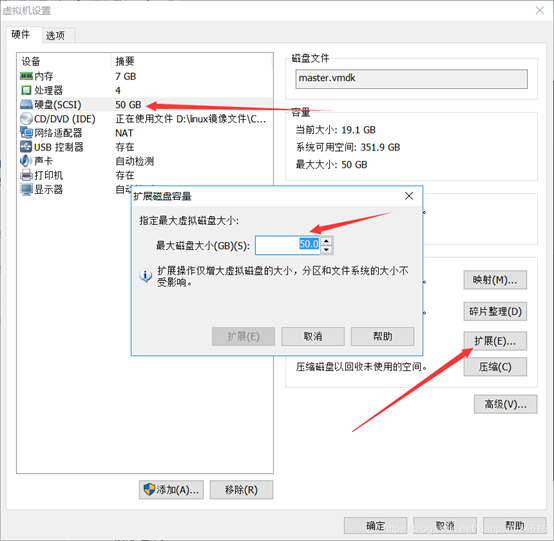
Task: Click 取消 at window bottom
Action: pyautogui.click(x=444, y=525)
